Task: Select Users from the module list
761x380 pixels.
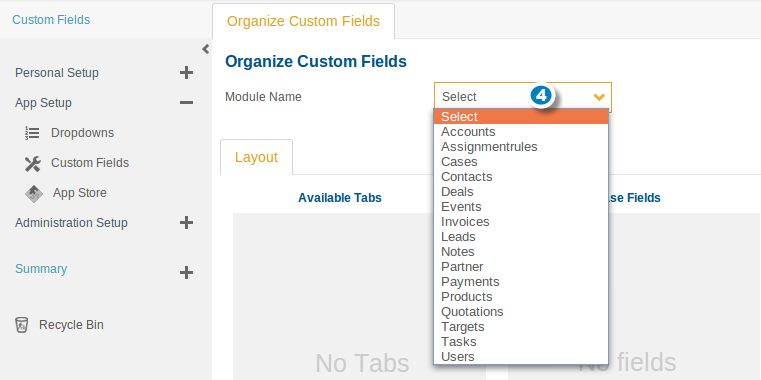Action: click(x=521, y=357)
